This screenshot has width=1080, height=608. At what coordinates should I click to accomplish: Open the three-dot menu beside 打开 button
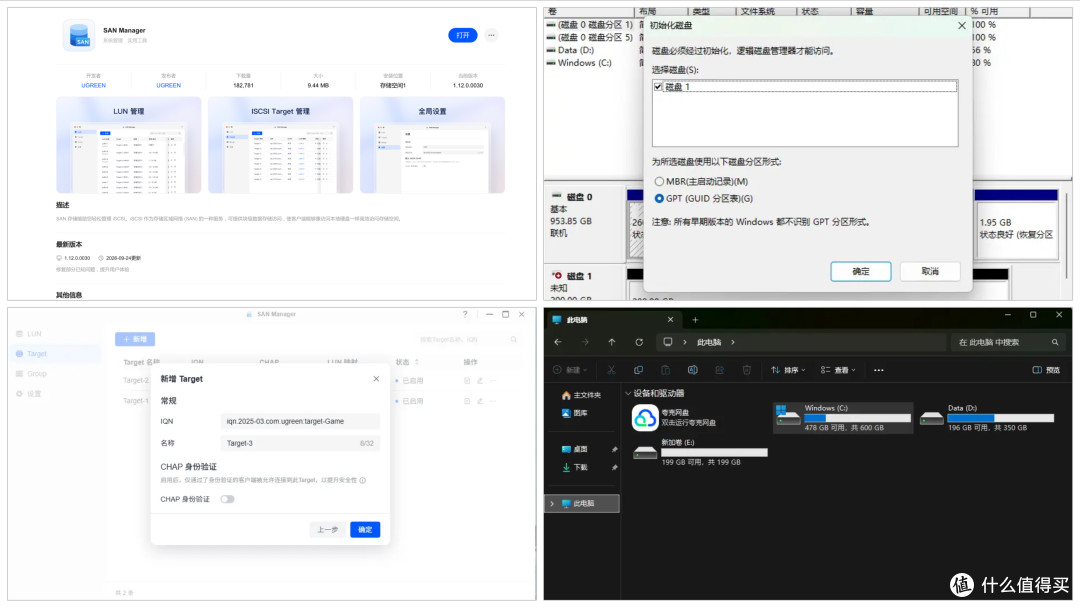pos(491,35)
